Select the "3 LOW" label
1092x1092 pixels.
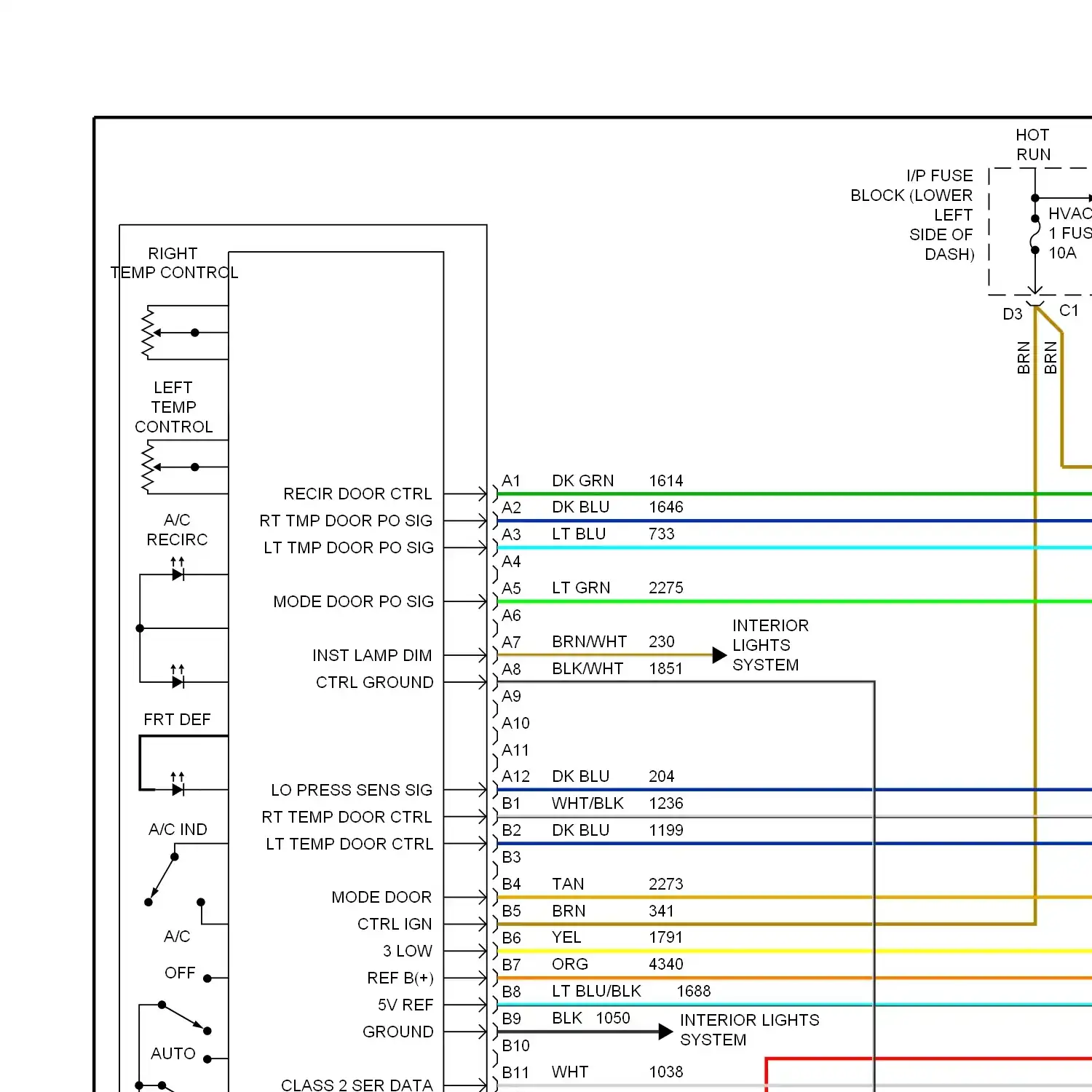408,951
